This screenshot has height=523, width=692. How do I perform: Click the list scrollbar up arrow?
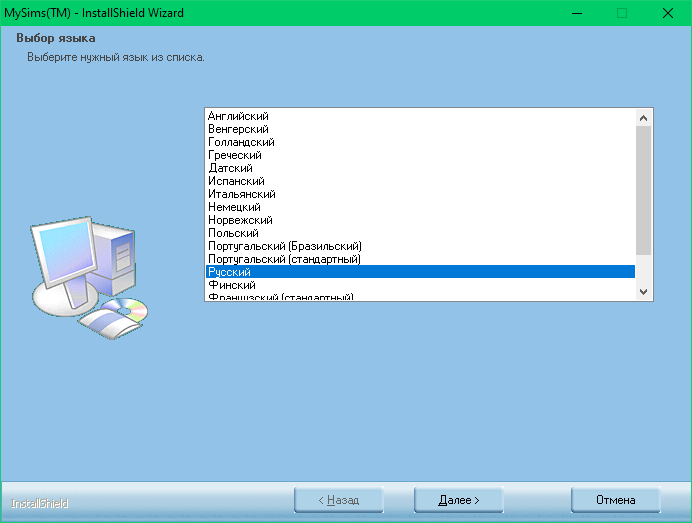click(x=643, y=118)
